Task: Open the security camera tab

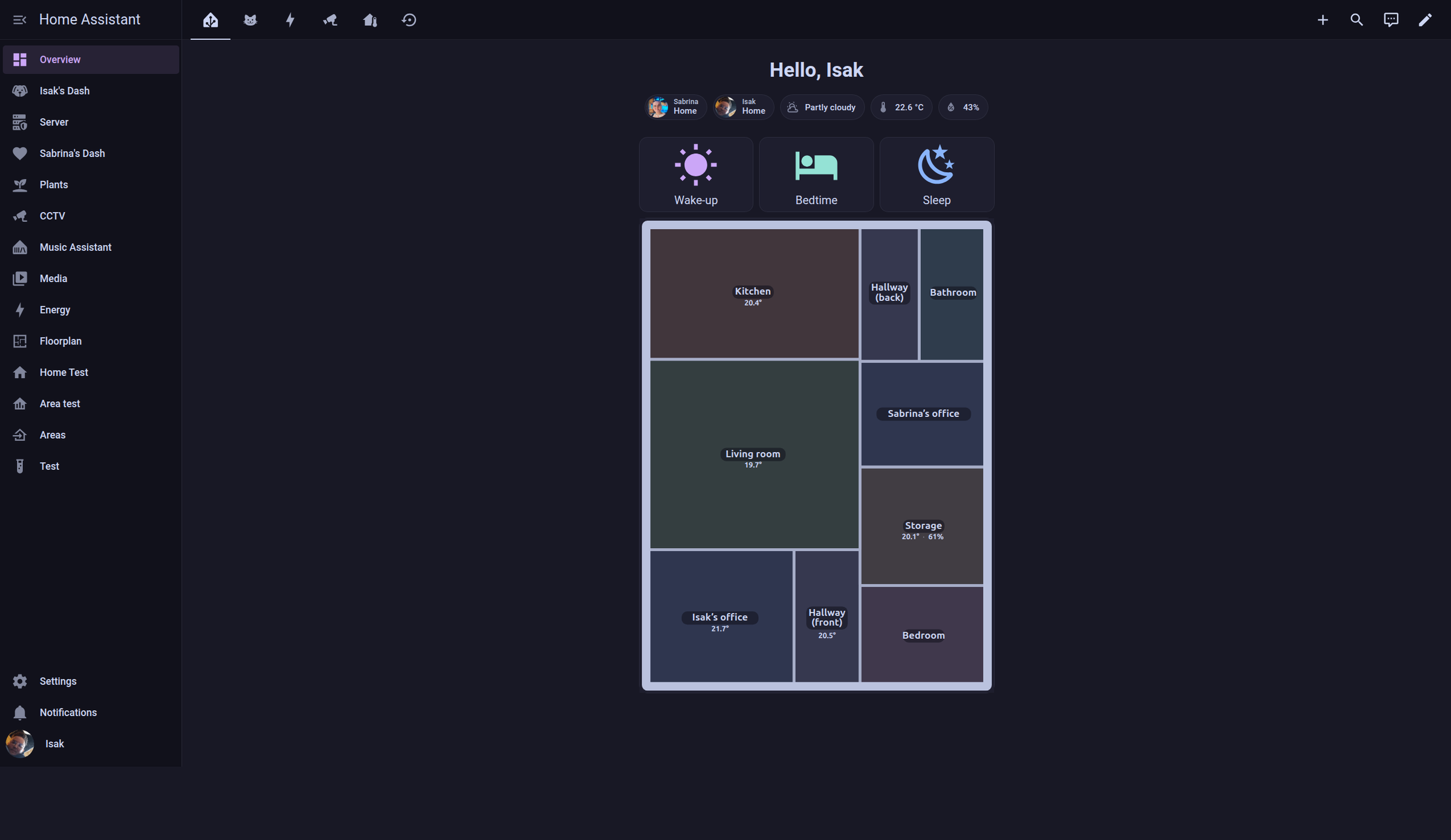Action: (330, 20)
